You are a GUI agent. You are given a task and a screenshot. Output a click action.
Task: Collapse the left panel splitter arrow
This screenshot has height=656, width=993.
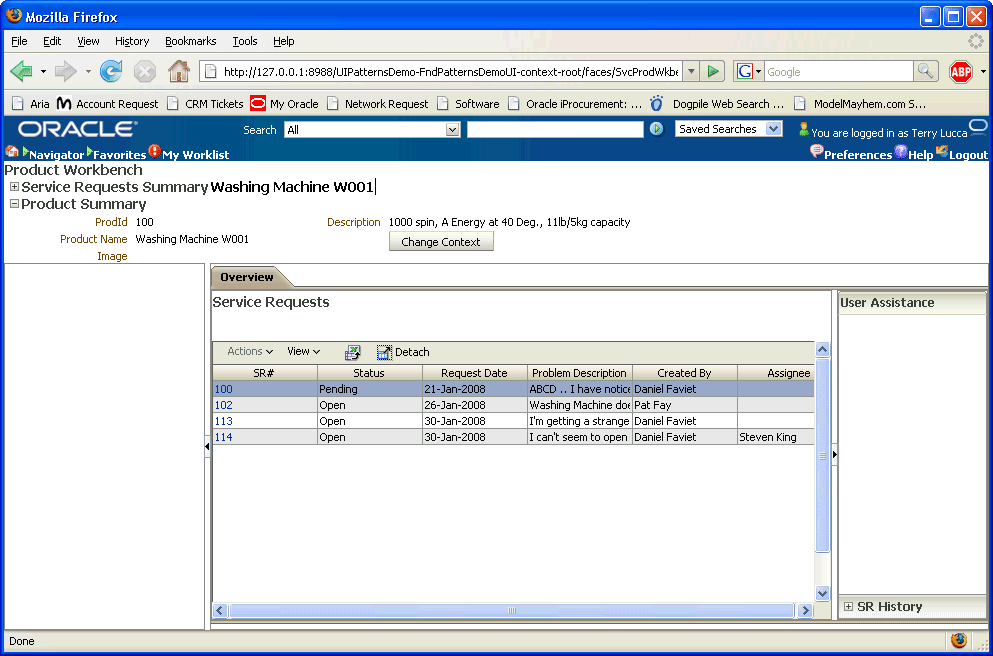point(207,447)
